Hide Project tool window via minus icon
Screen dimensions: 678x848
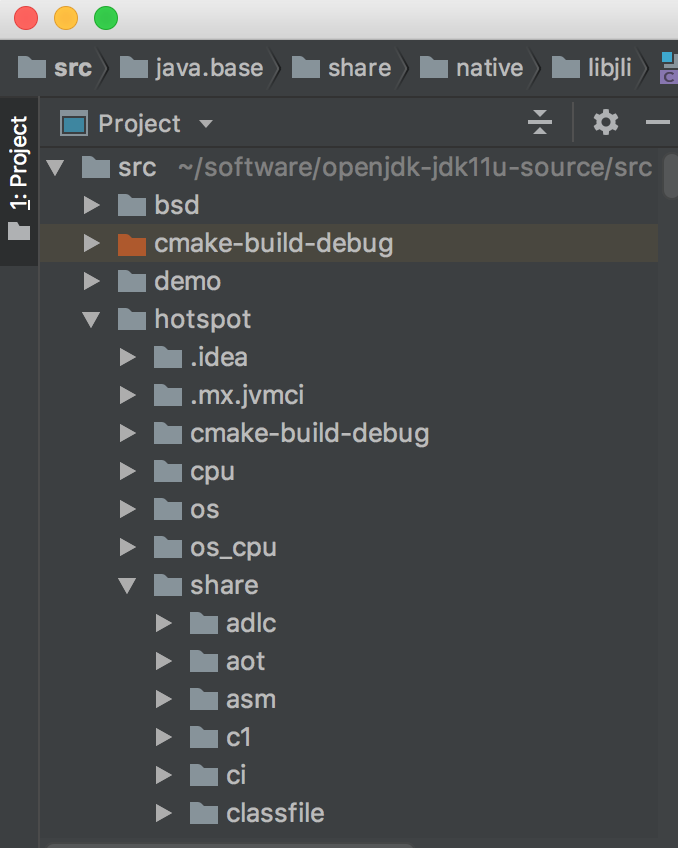(657, 121)
